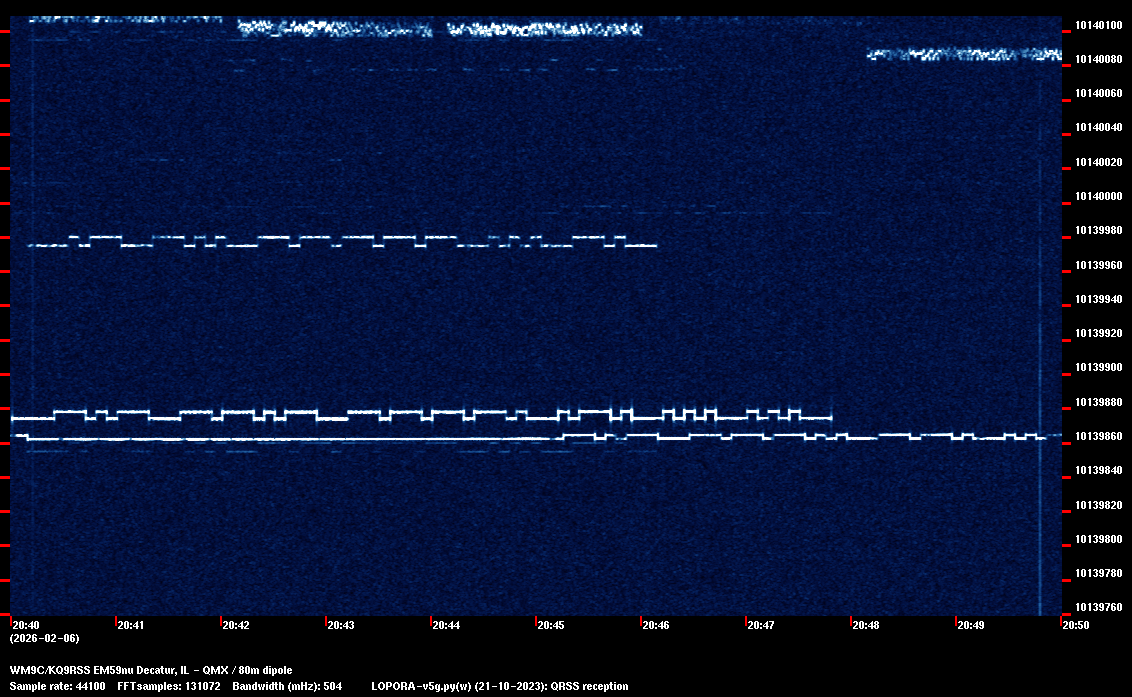Click the 20:43 time axis label

pyautogui.click(x=341, y=625)
